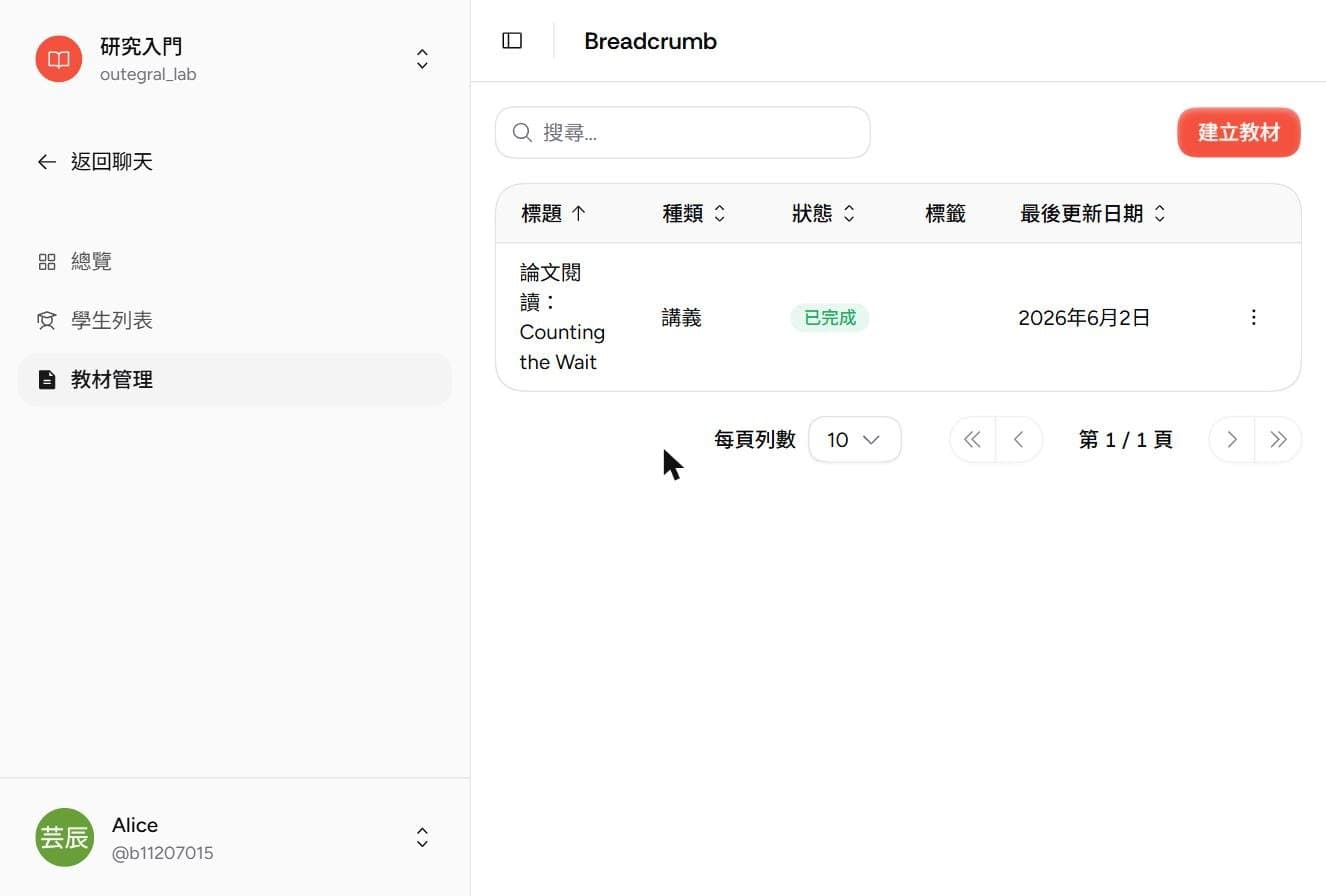Click the green 芸辰 user avatar
Image resolution: width=1326 pixels, height=896 pixels.
pos(65,837)
